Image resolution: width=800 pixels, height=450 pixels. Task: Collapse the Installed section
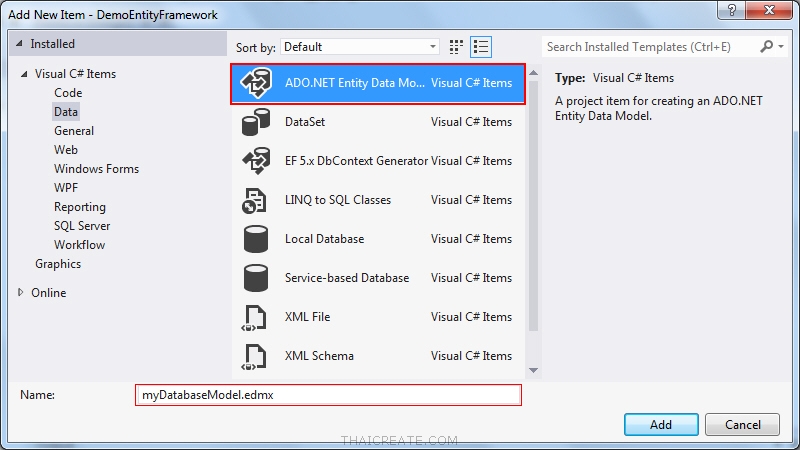click(19, 44)
